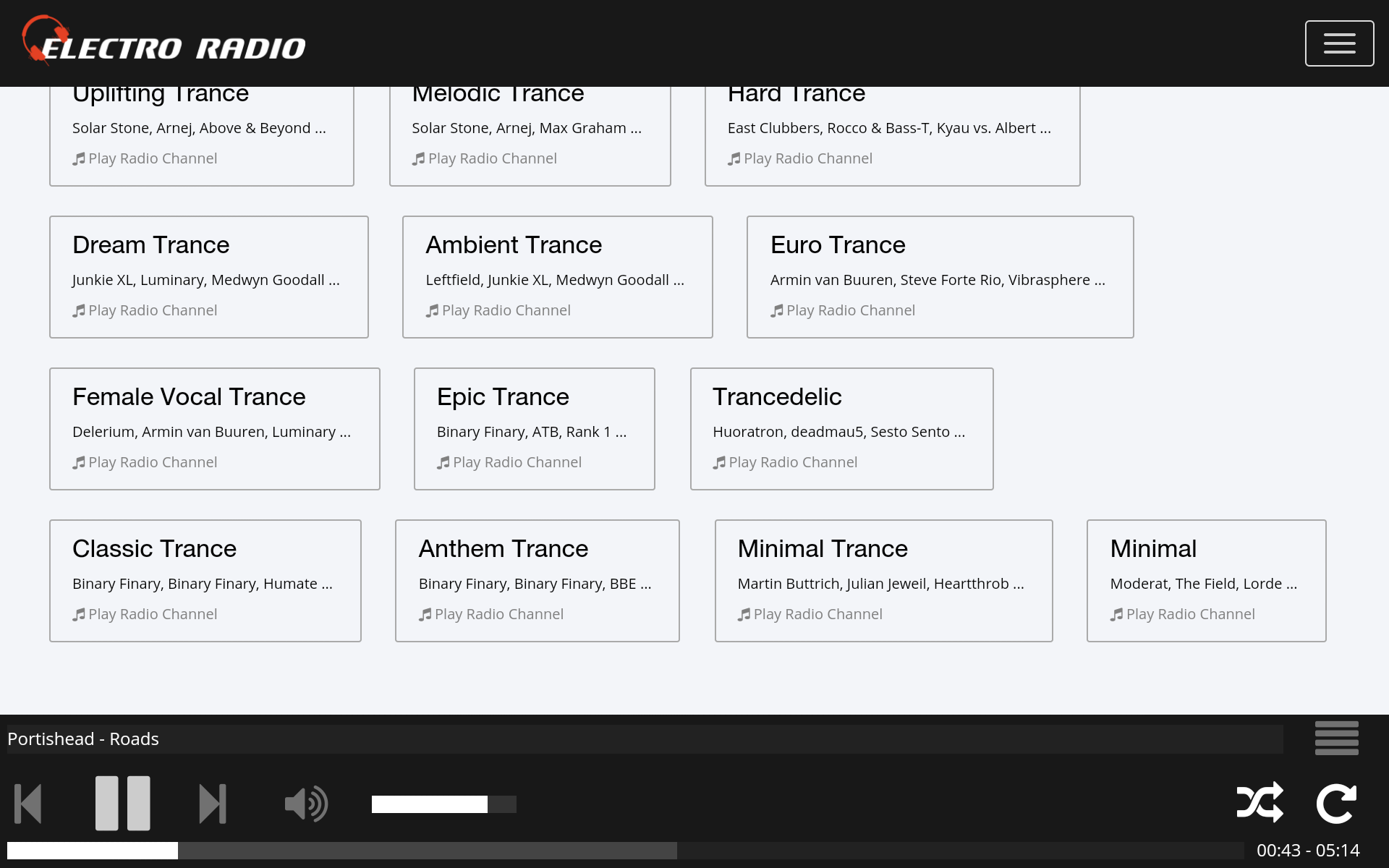
Task: Click the music note icon in Female Vocal Trance card
Action: click(x=79, y=462)
